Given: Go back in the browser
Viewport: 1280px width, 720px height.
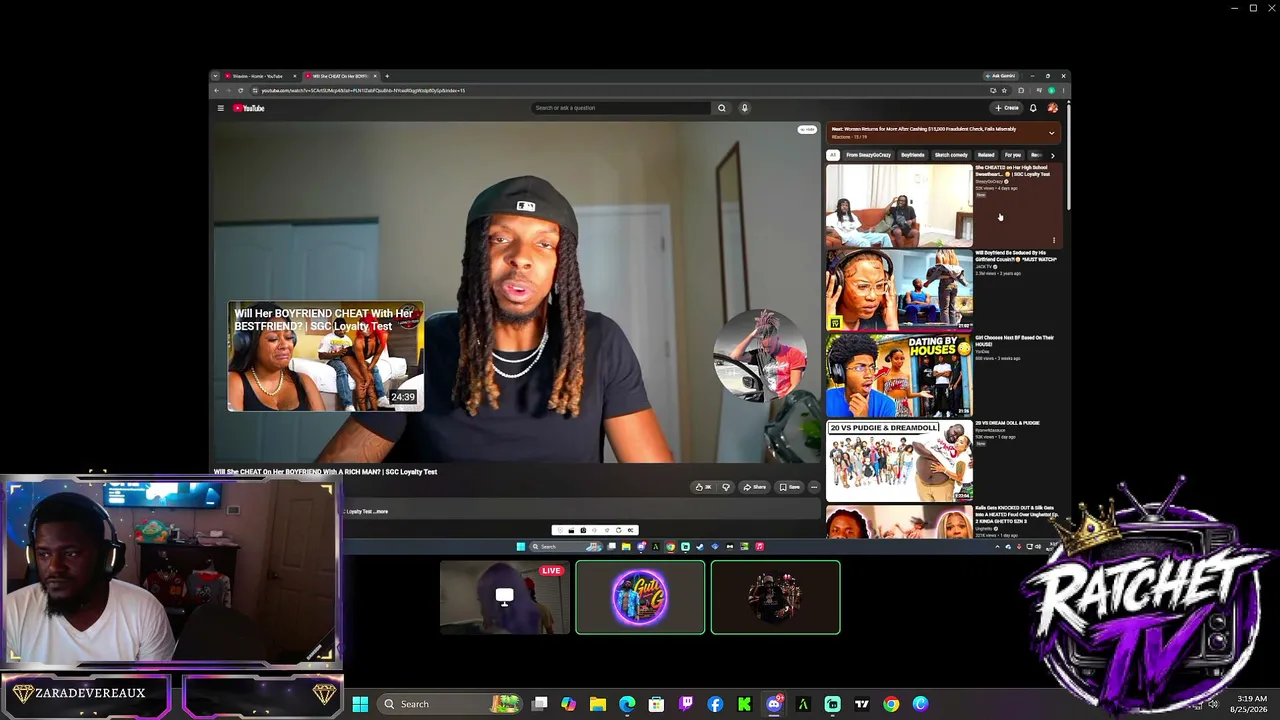Looking at the screenshot, I should pos(217,90).
